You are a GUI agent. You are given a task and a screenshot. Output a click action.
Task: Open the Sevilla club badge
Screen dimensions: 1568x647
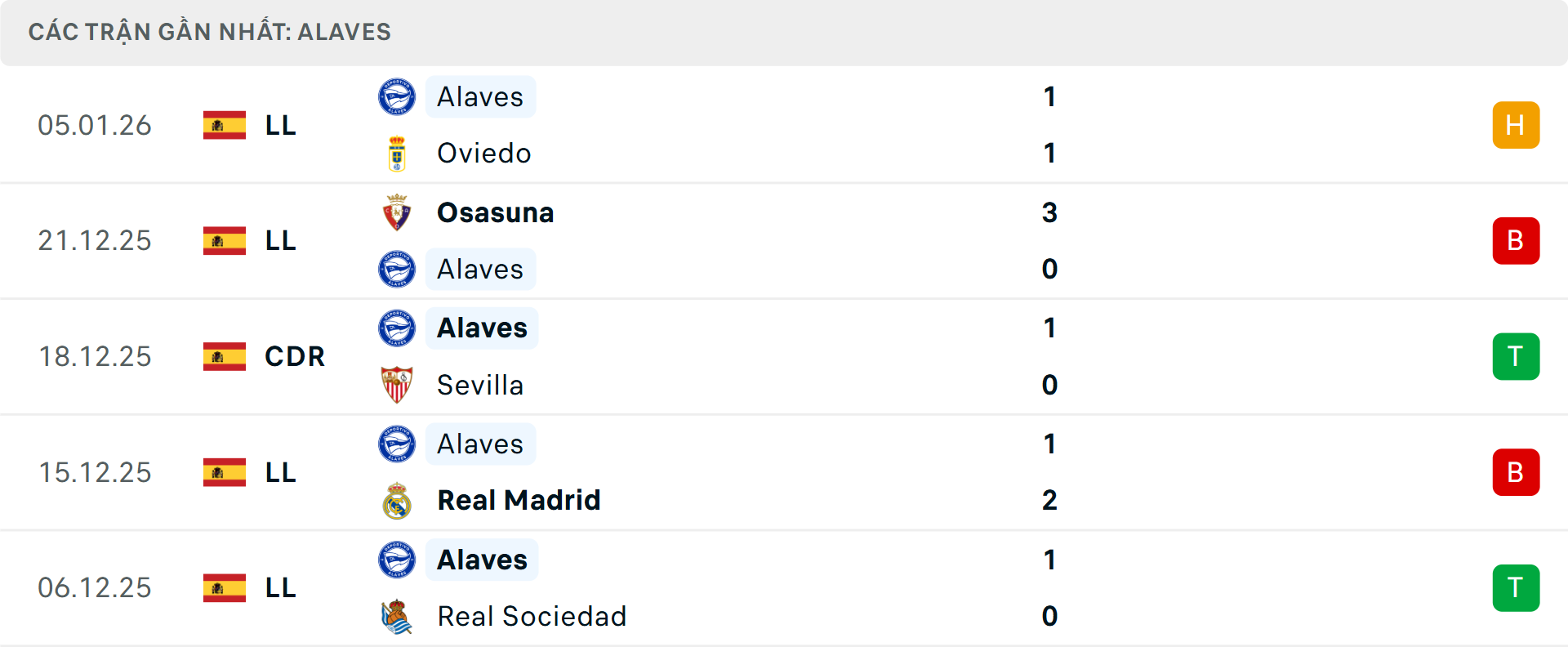(x=397, y=385)
